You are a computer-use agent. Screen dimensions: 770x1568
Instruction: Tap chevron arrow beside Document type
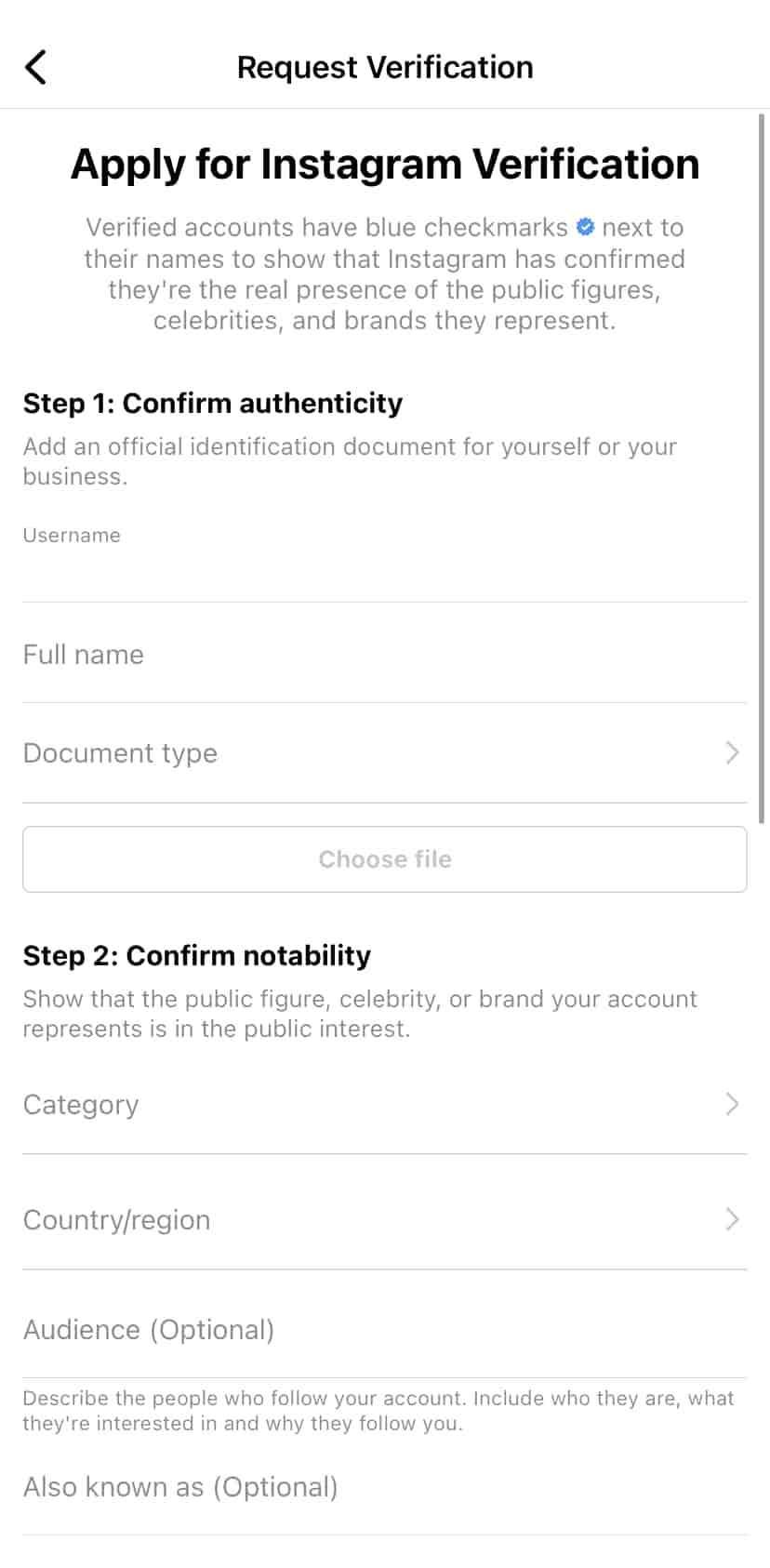tap(732, 752)
